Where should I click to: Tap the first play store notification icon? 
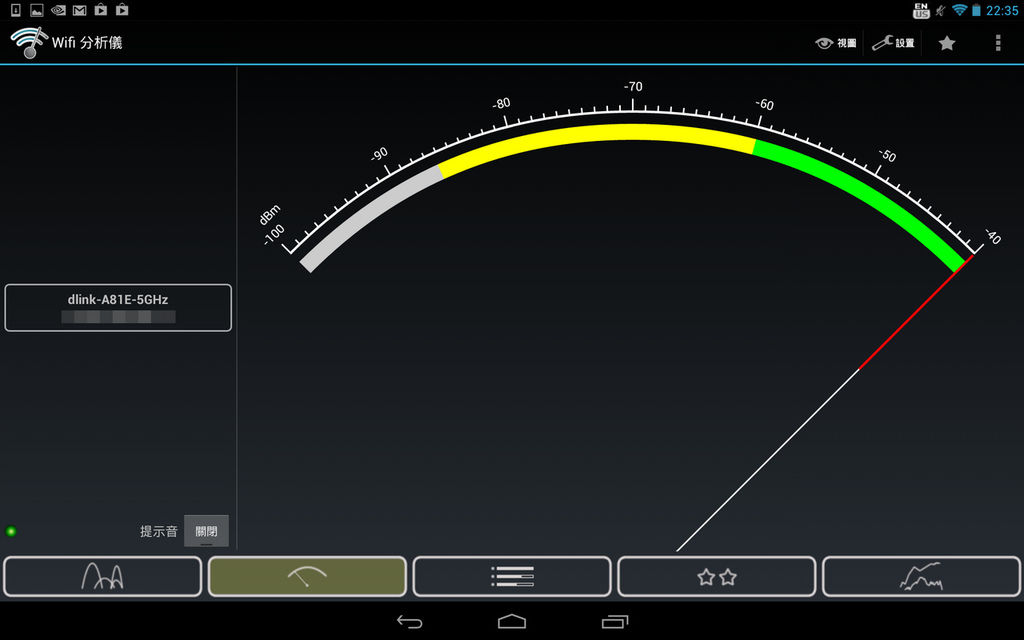pos(101,10)
